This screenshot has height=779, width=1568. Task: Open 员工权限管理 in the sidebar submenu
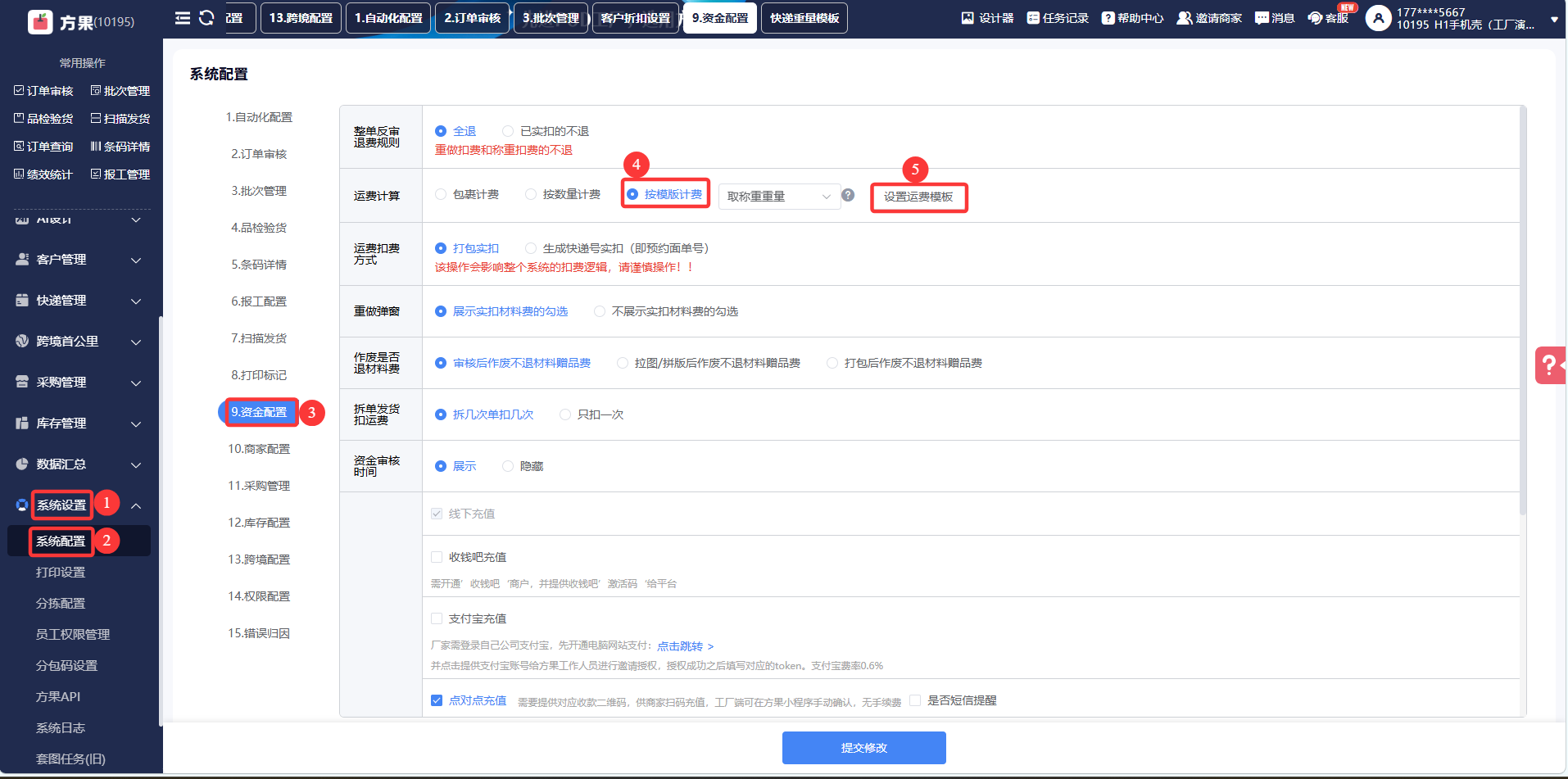tap(73, 635)
